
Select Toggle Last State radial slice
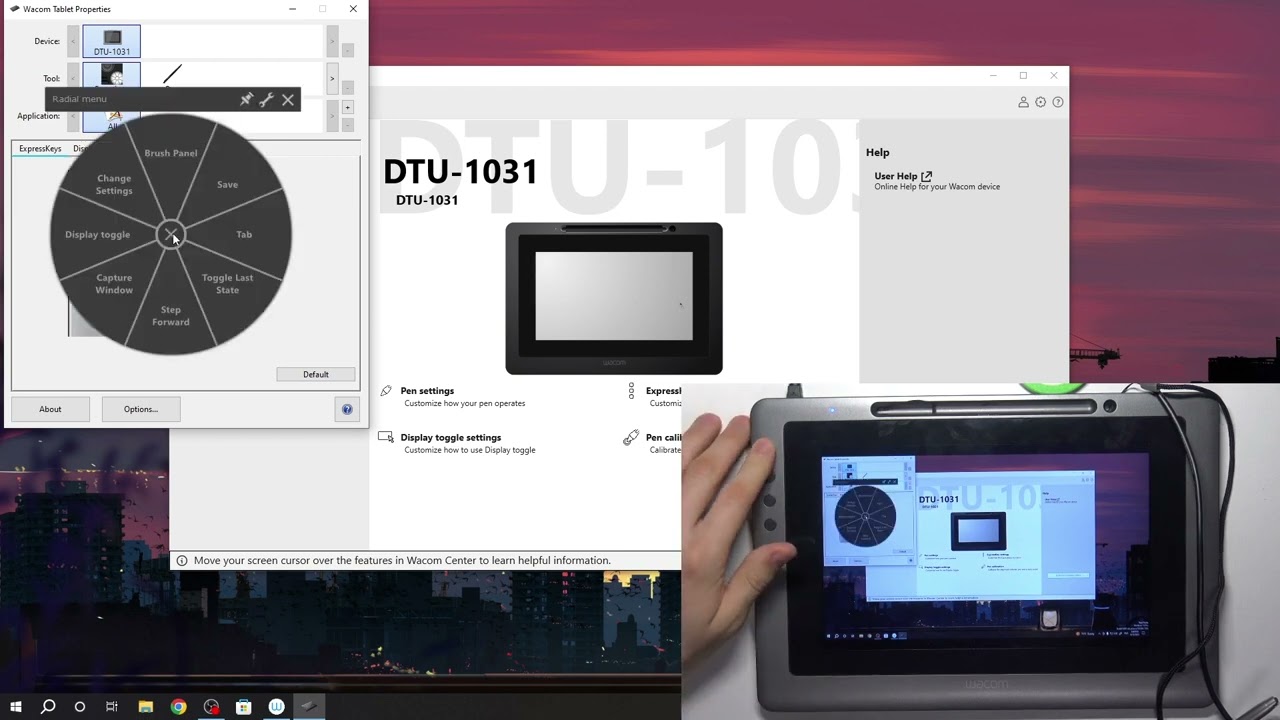click(x=228, y=284)
